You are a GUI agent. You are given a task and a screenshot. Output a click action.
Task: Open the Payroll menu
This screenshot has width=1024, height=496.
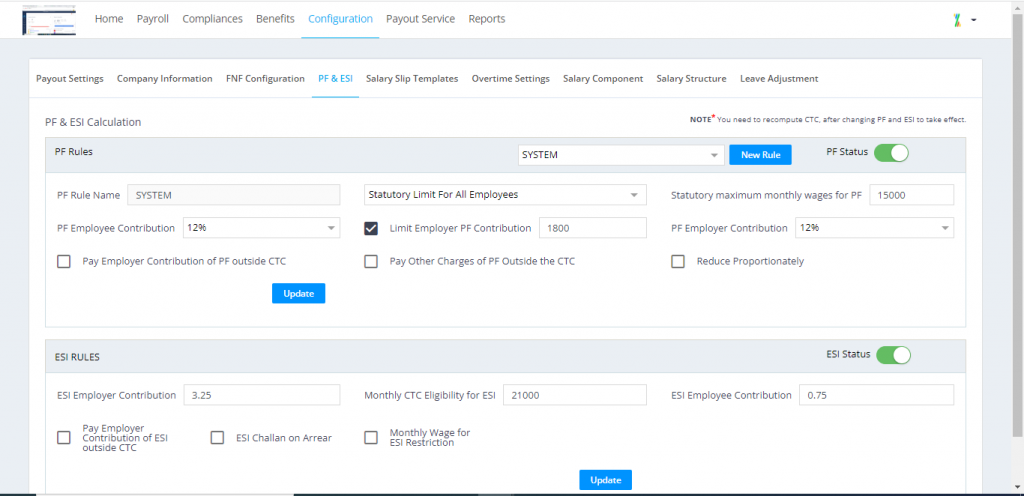click(x=153, y=19)
